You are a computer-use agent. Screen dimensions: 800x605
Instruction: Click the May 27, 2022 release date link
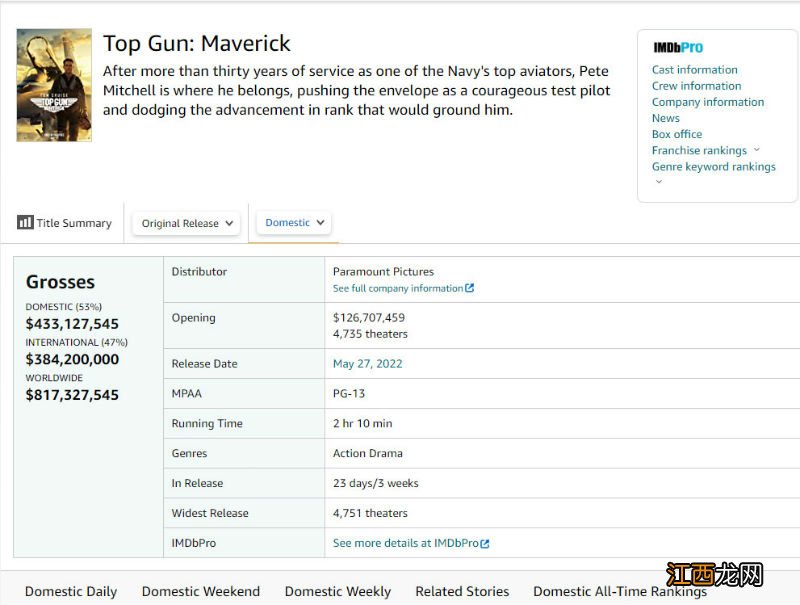(x=368, y=364)
